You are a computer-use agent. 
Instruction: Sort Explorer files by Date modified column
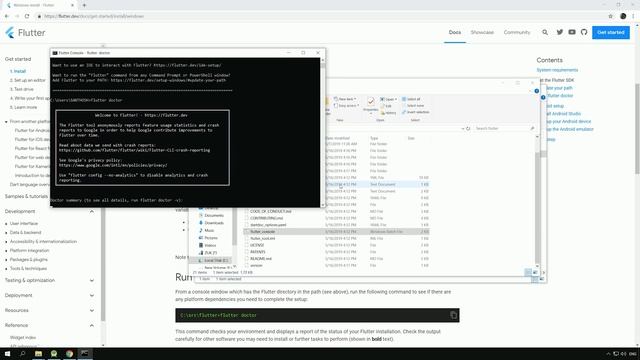click(x=339, y=138)
